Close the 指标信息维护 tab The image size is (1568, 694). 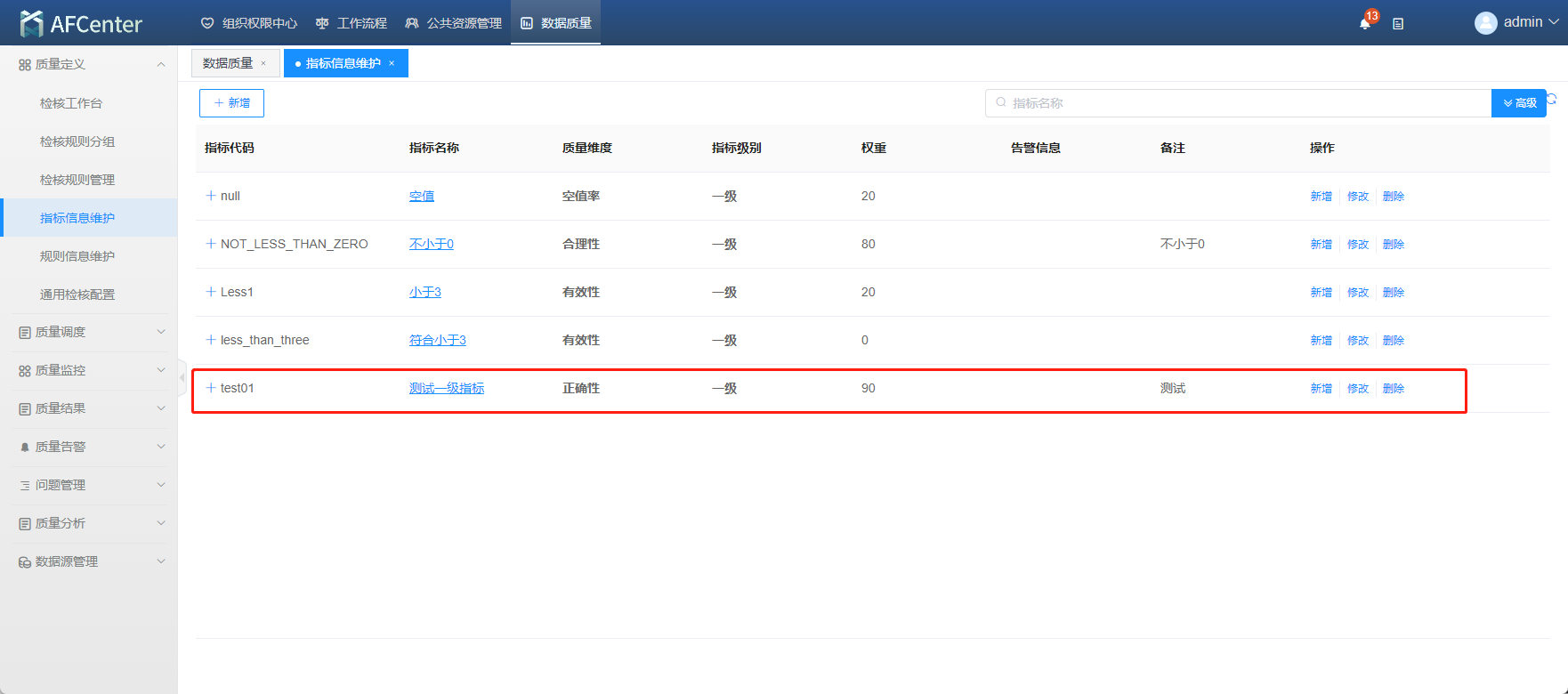tap(392, 63)
